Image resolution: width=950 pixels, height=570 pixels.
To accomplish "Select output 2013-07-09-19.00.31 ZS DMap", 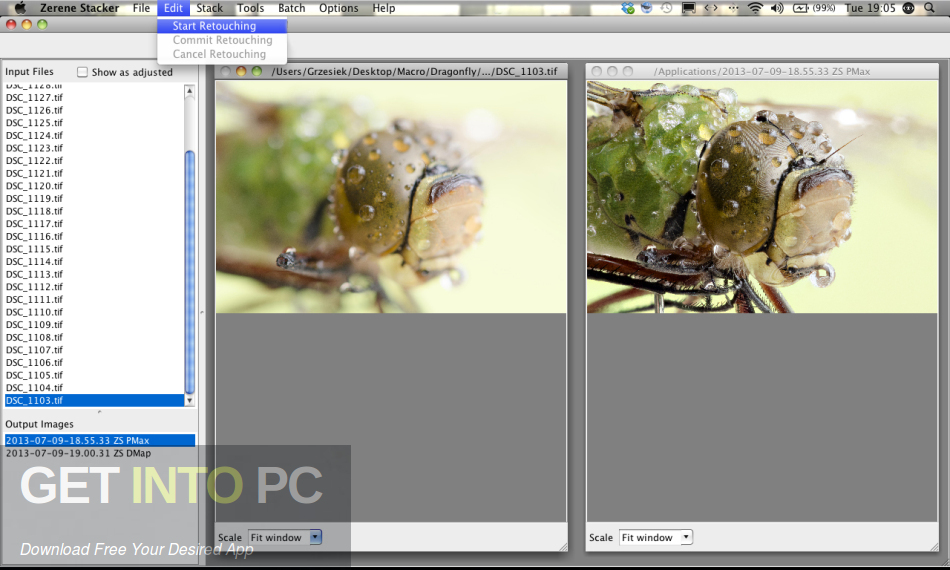I will click(100, 453).
